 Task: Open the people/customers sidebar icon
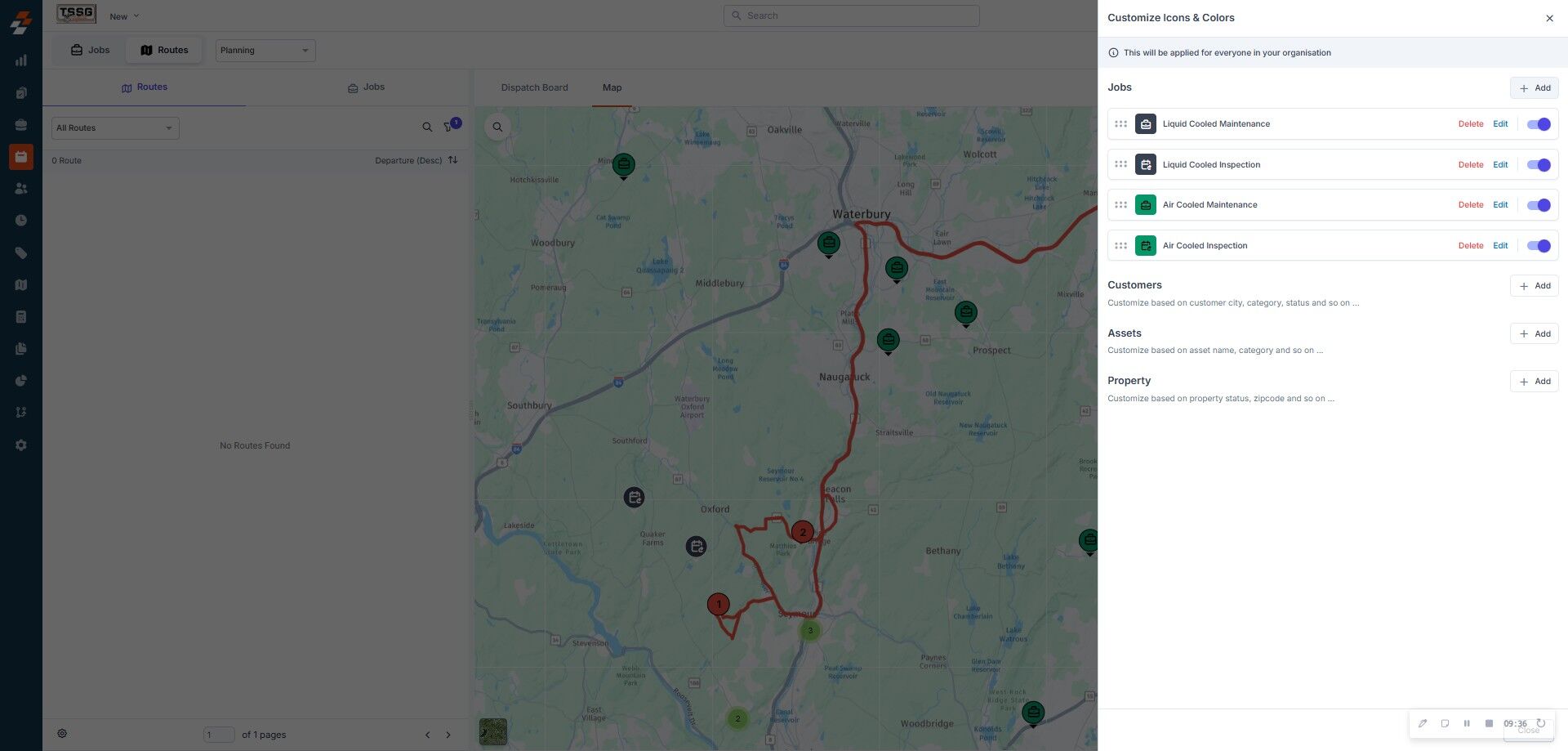click(21, 188)
